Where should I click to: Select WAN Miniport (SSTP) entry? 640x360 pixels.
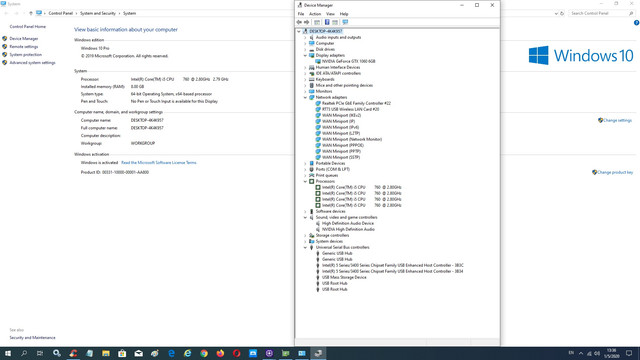point(341,157)
